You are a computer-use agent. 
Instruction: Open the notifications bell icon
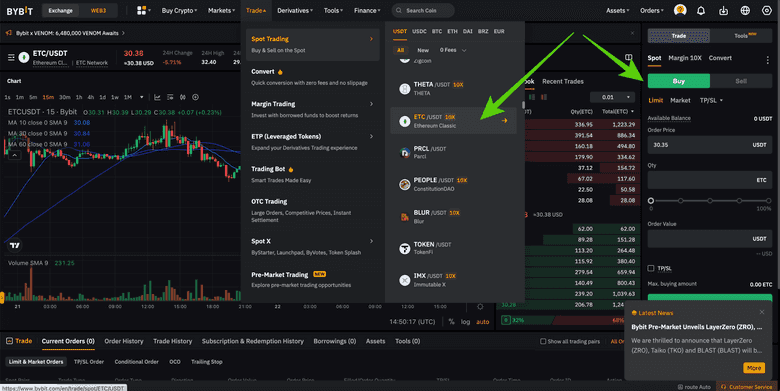(700, 10)
